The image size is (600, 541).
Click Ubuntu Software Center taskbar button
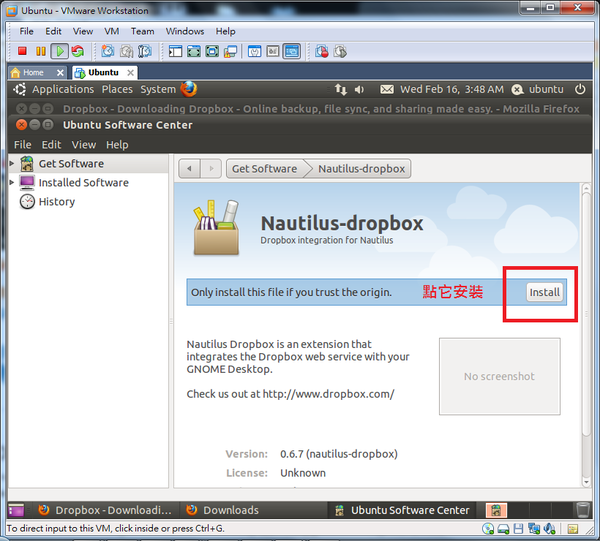pyautogui.click(x=402, y=510)
